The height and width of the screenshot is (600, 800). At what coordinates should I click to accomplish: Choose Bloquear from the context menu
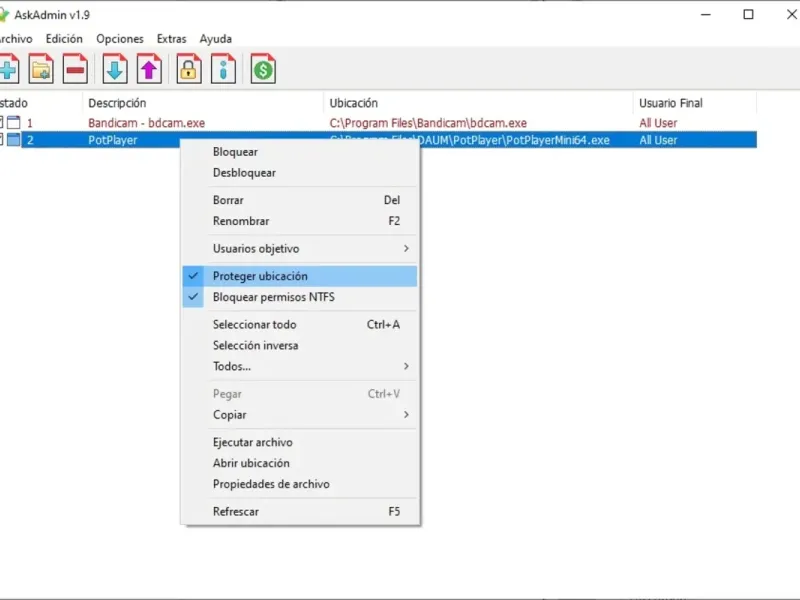click(x=300, y=152)
